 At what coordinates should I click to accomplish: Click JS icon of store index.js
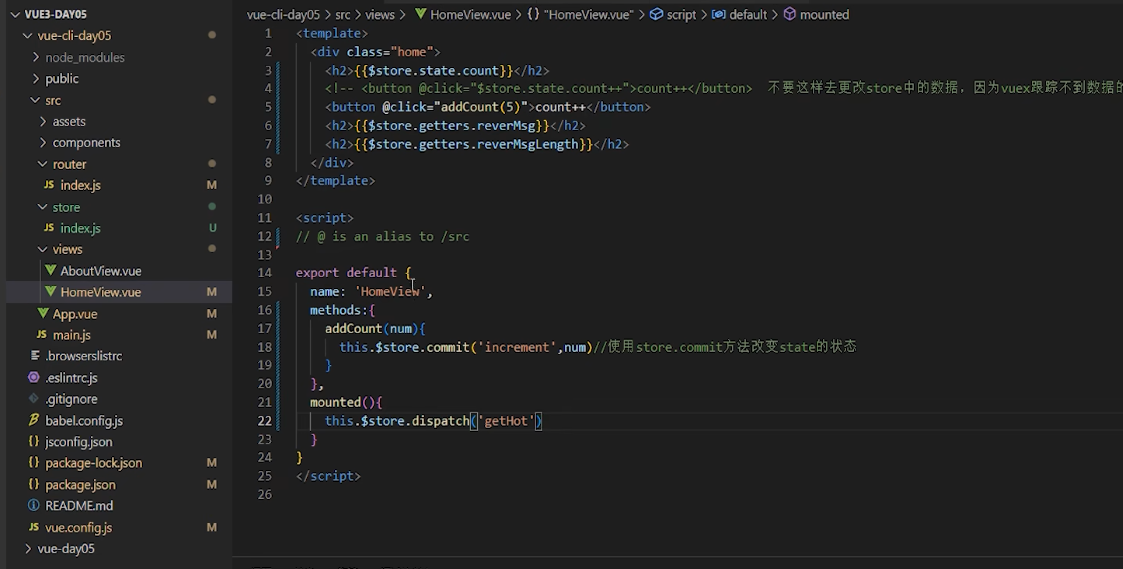(49, 227)
